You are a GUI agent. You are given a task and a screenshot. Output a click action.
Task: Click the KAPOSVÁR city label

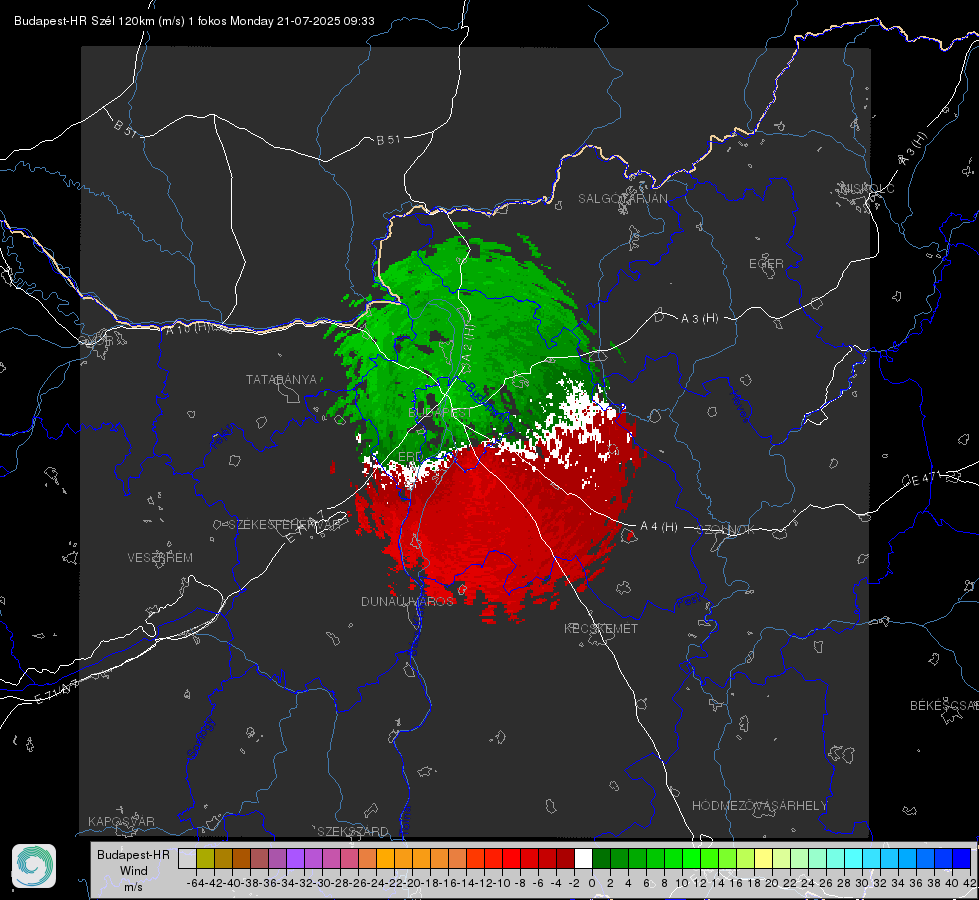(x=121, y=821)
